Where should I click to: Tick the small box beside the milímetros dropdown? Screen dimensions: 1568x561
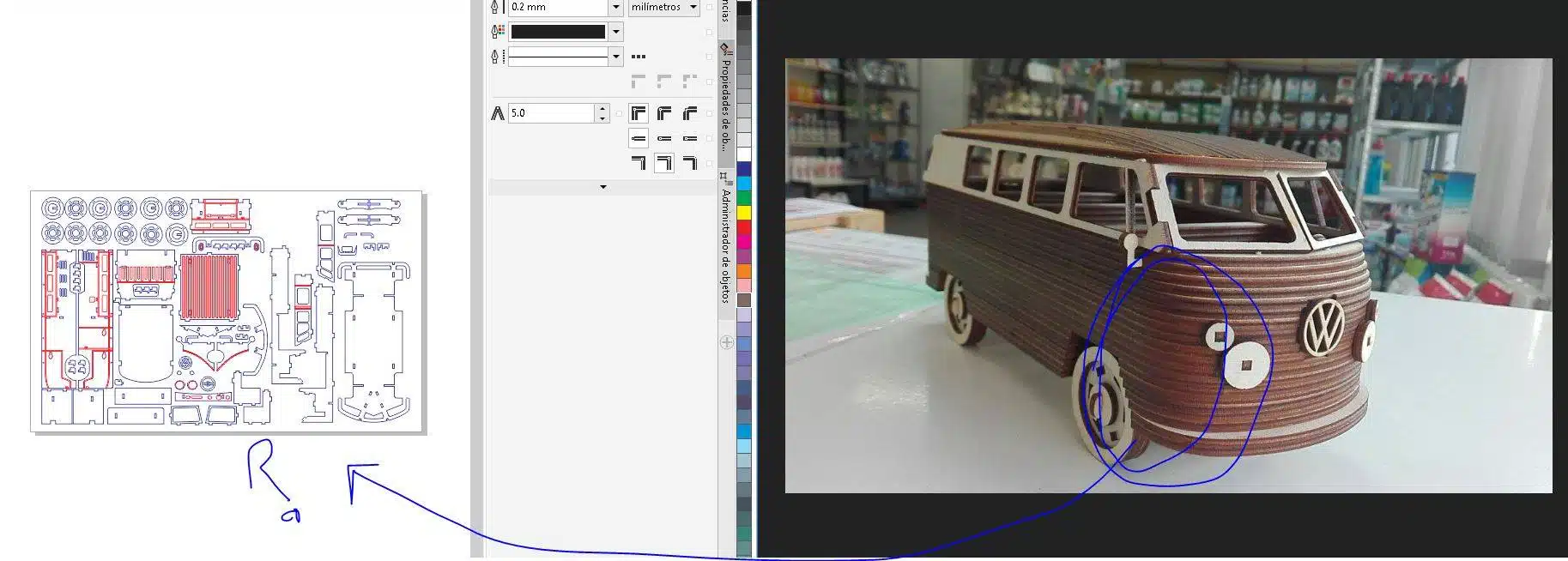[x=709, y=8]
